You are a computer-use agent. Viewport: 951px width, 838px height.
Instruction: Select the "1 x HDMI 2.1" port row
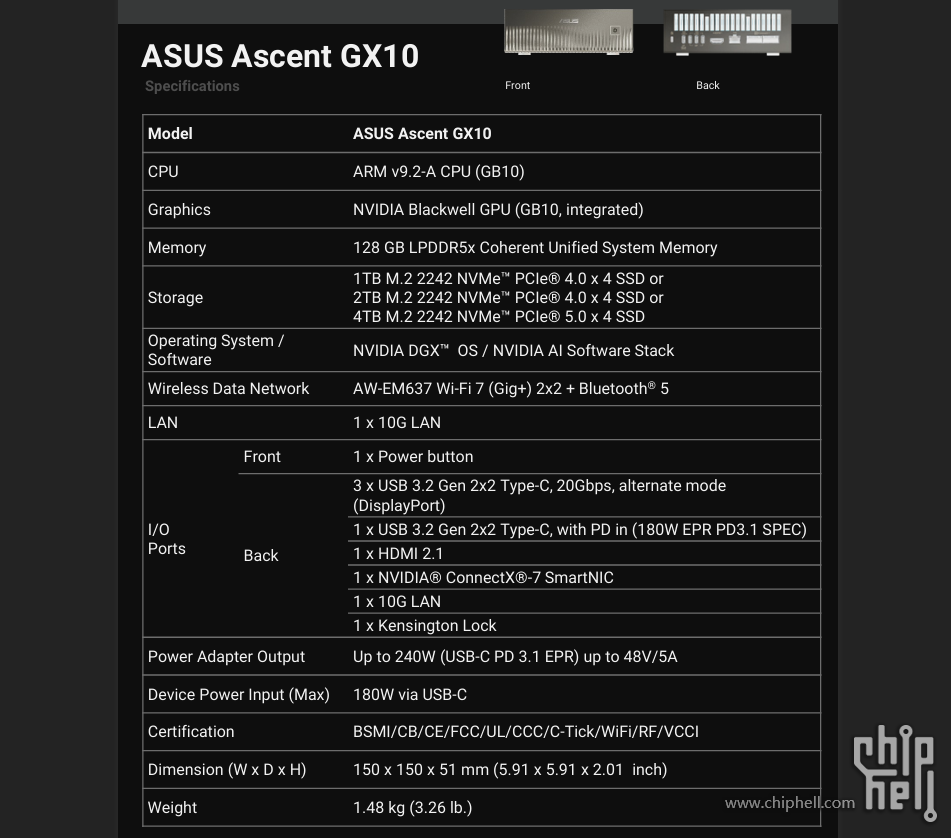pyautogui.click(x=398, y=553)
